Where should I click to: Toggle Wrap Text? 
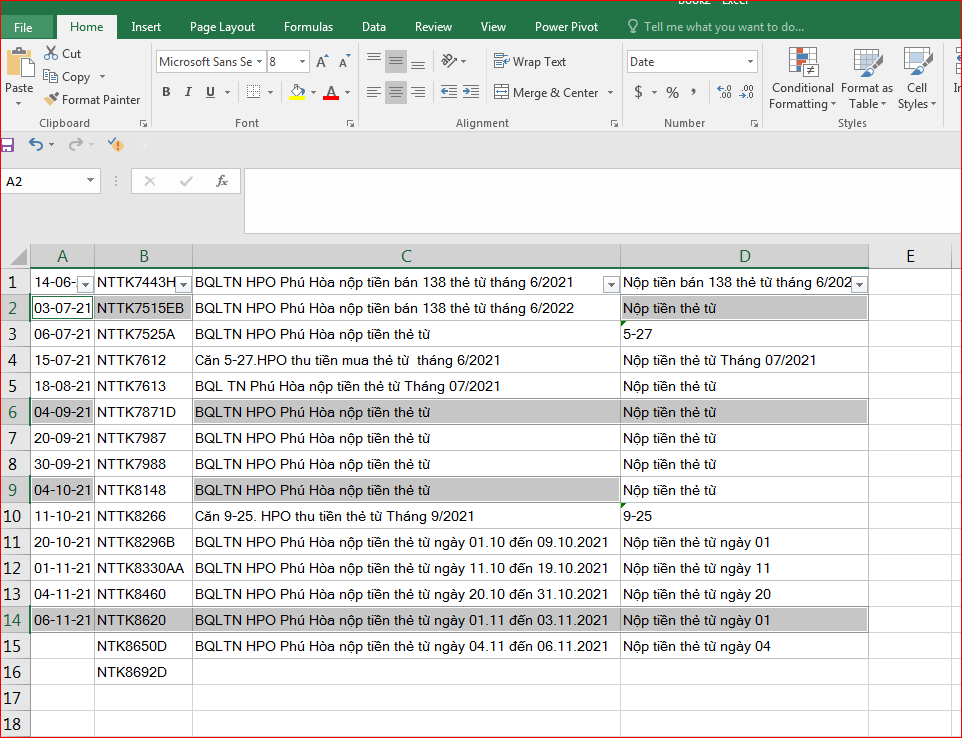point(530,61)
